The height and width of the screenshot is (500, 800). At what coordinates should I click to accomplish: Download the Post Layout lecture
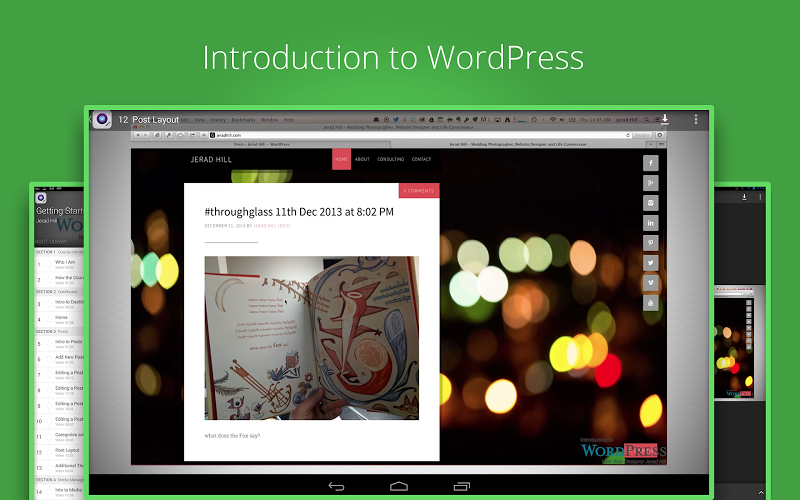tap(665, 119)
